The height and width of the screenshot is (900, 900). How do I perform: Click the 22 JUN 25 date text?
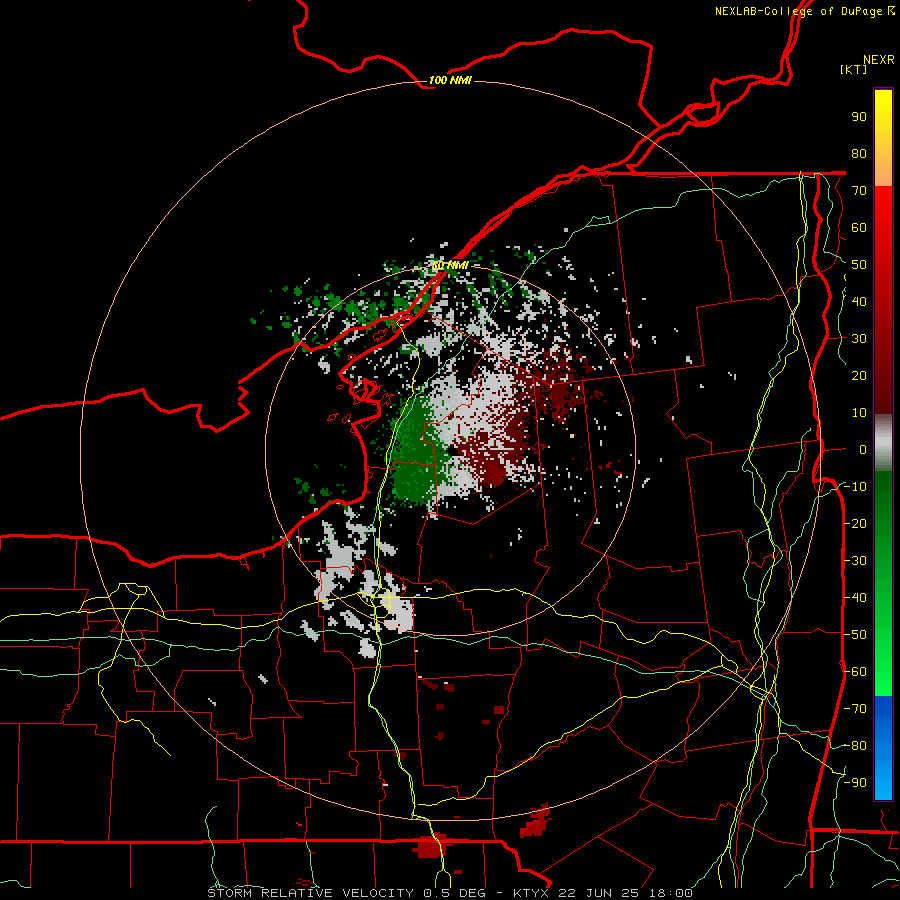[599, 893]
